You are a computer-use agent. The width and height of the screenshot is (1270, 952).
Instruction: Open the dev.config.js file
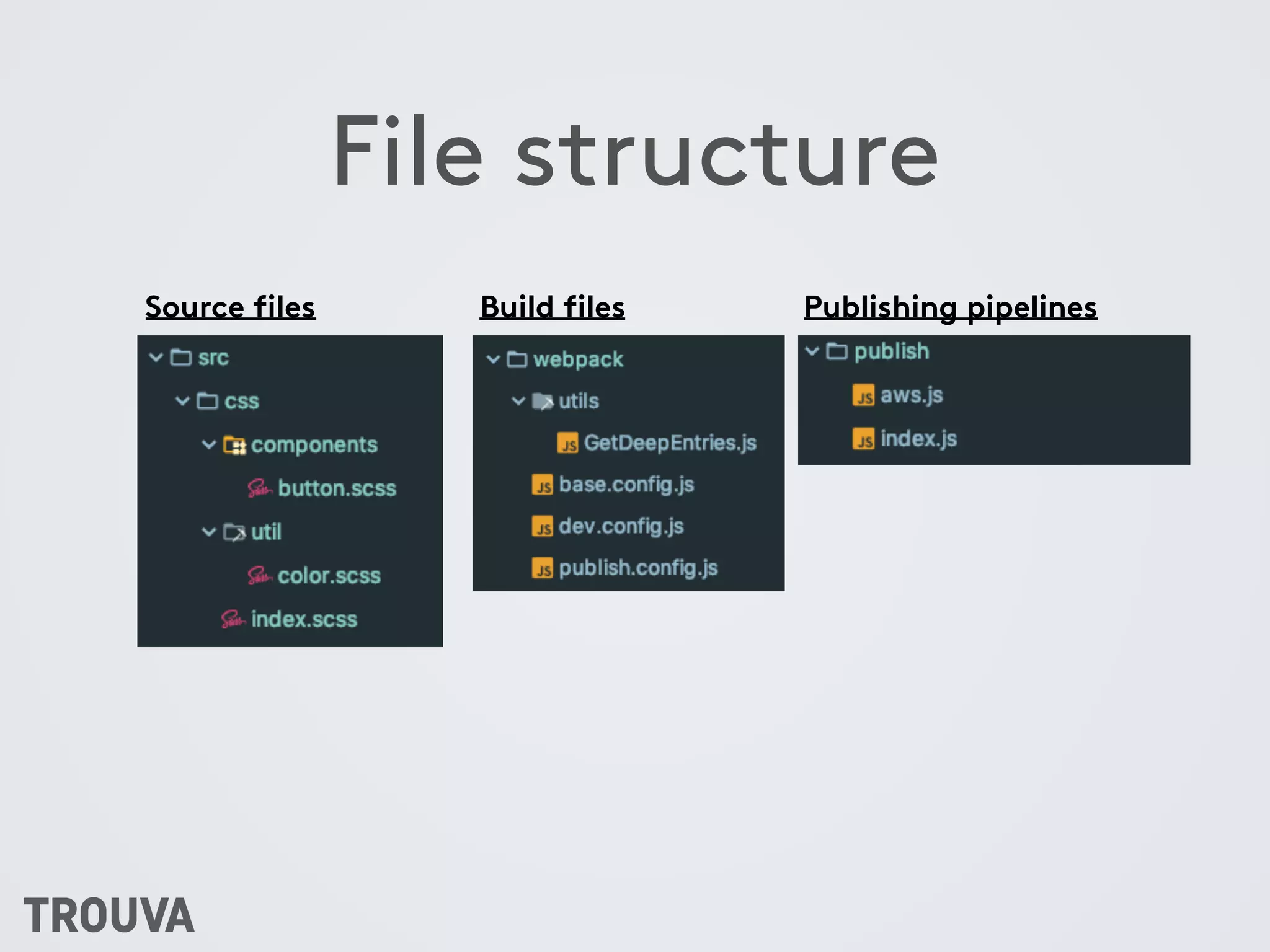pos(621,526)
